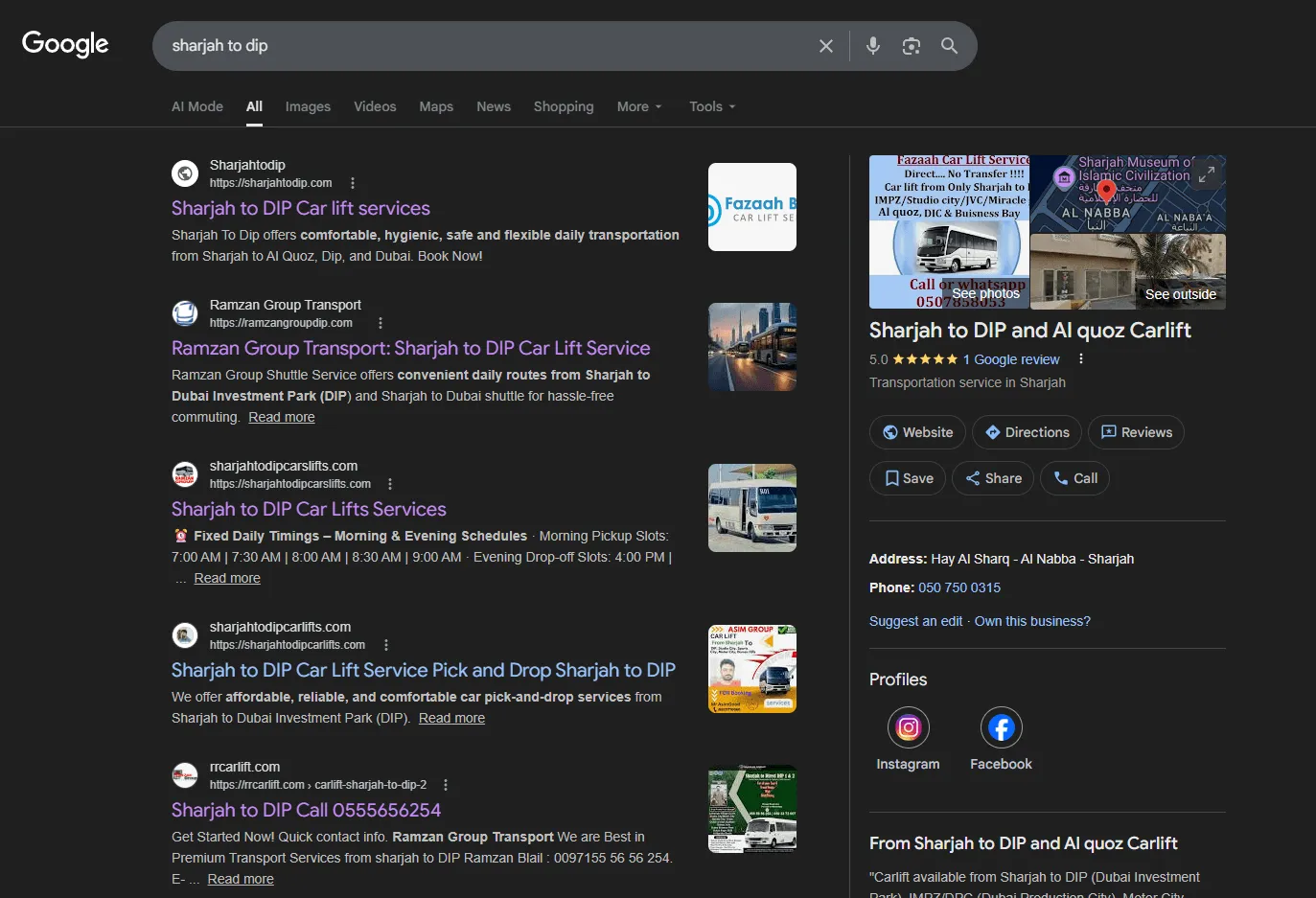This screenshot has height=898, width=1316.
Task: Open 'Ramzan Group Transport: Sharjah to DIP' result
Action: point(410,348)
